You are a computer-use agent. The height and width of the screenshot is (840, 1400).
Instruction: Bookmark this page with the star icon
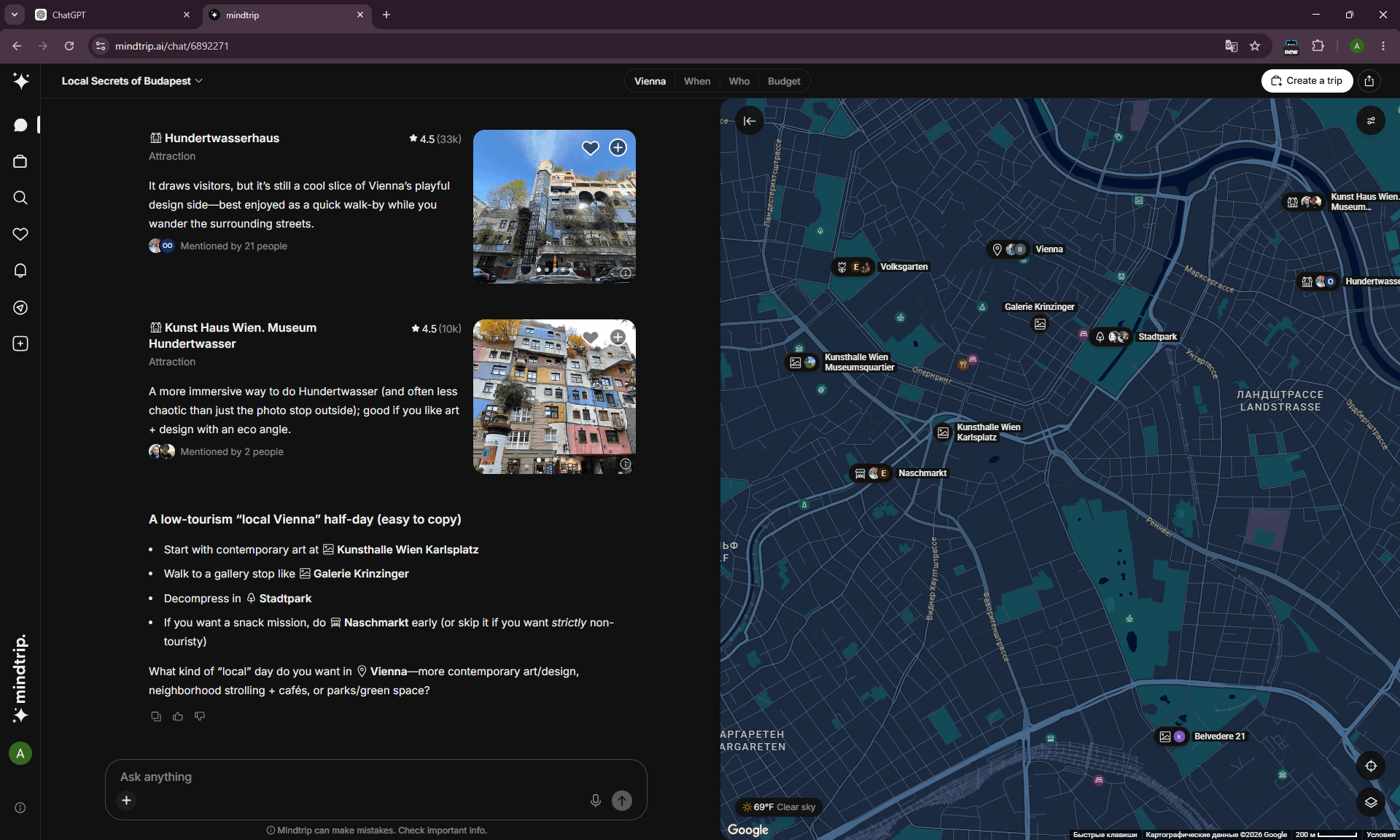pos(1255,46)
